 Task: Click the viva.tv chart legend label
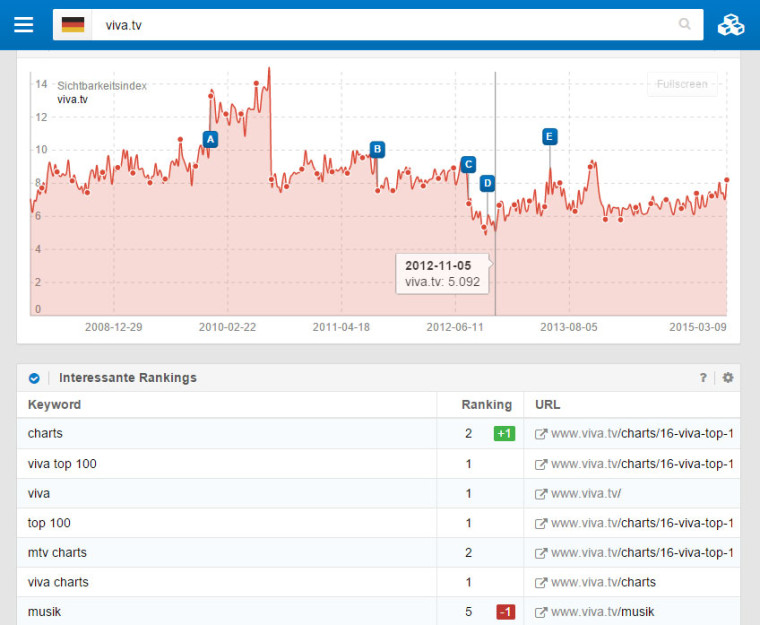pyautogui.click(x=73, y=99)
